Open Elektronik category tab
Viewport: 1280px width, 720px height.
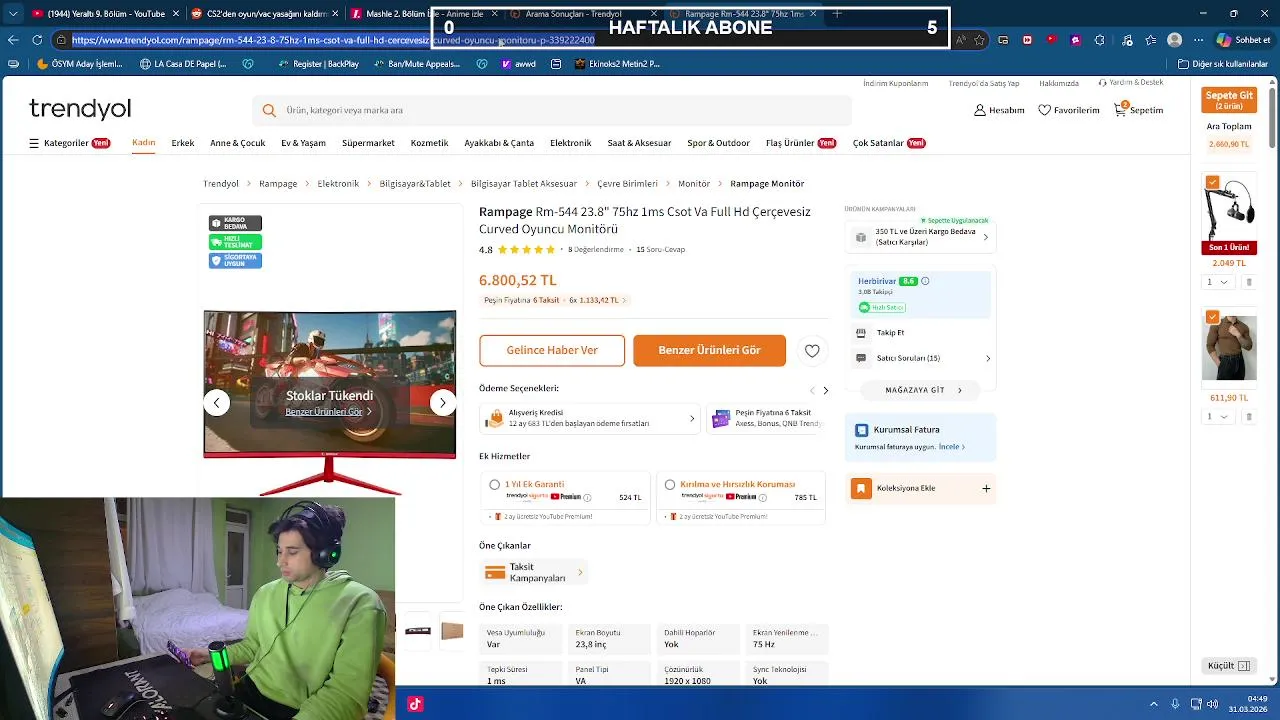point(571,143)
